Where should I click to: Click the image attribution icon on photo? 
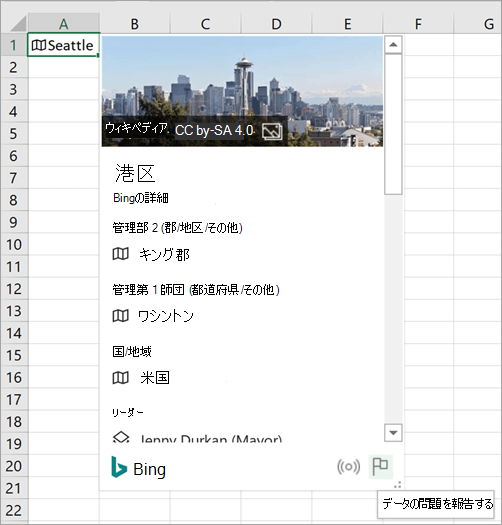(272, 131)
